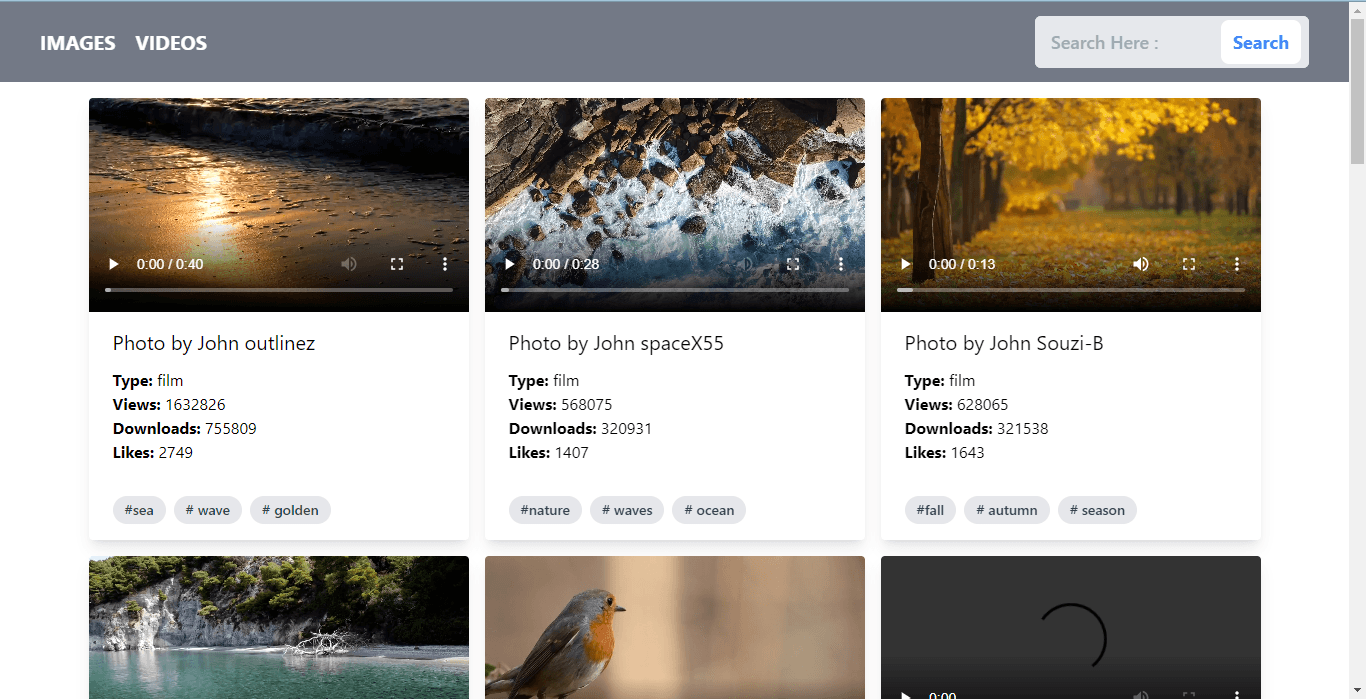
Task: Mute the Souzi-B autumn video
Action: (x=1141, y=264)
